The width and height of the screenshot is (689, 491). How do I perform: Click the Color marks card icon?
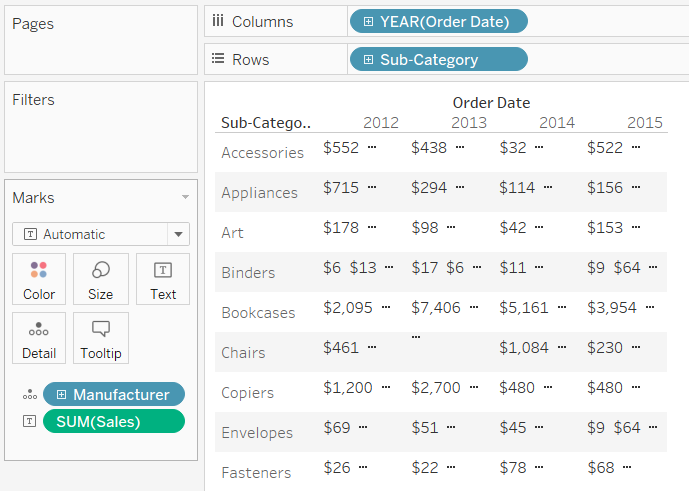[x=39, y=278]
